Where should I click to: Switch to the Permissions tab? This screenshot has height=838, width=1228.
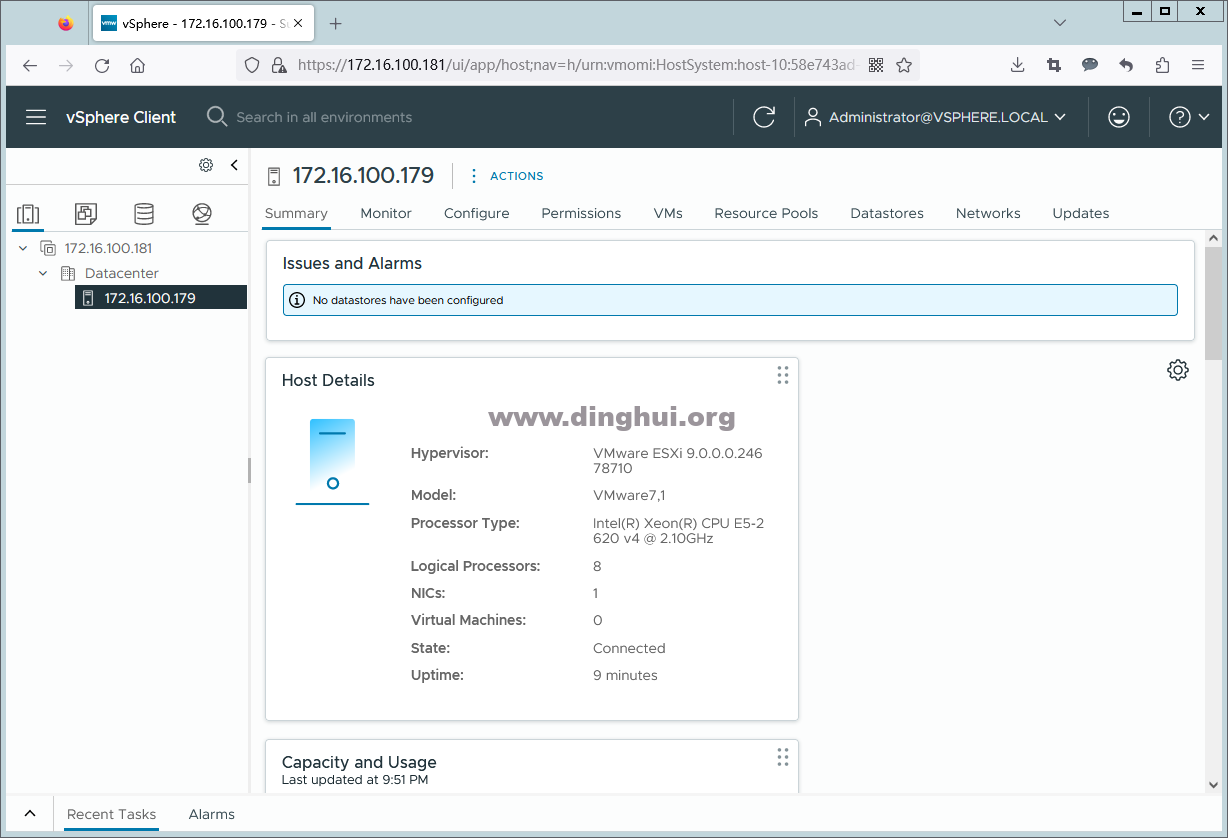[x=581, y=213]
